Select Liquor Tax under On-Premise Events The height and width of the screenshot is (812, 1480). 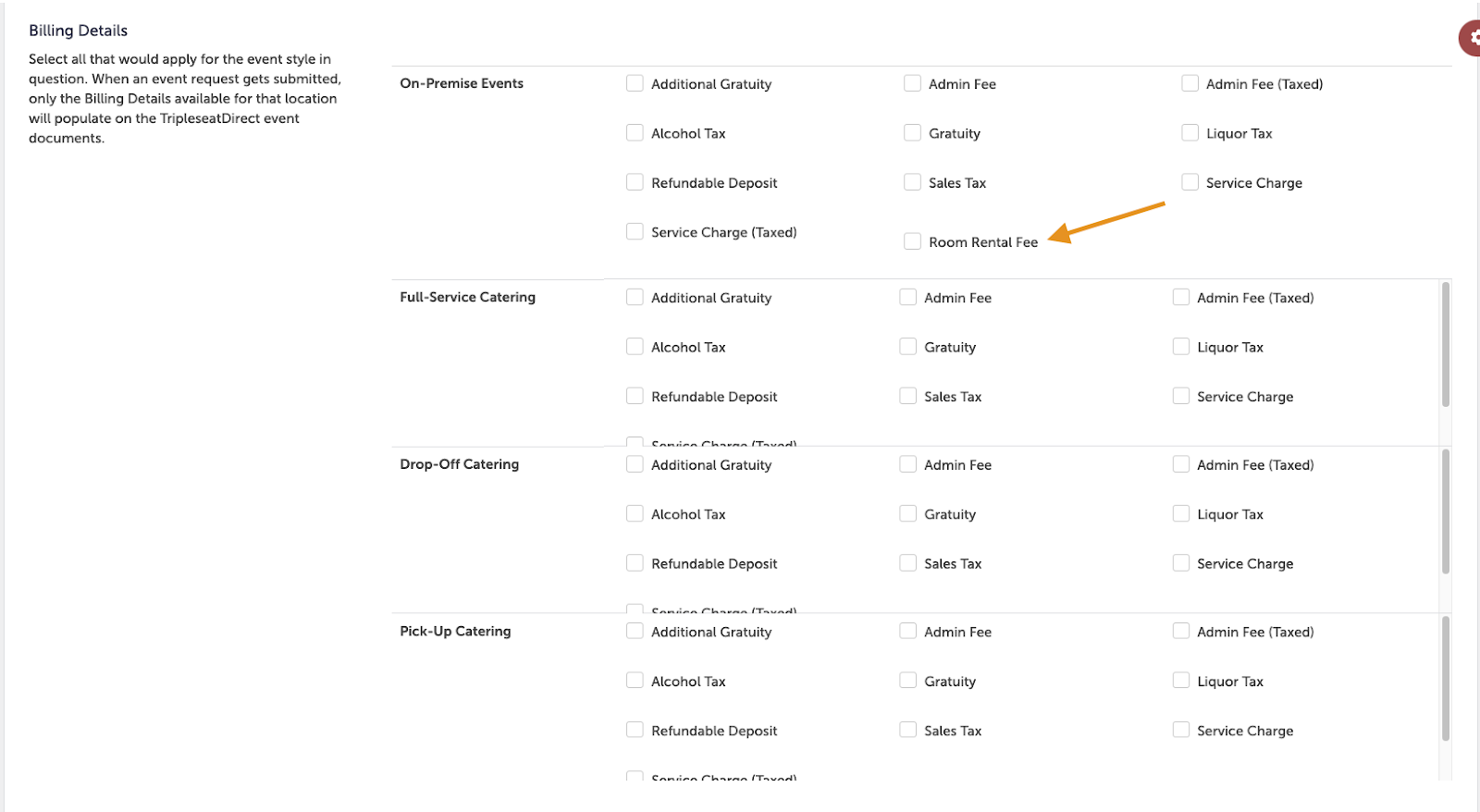[1190, 133]
